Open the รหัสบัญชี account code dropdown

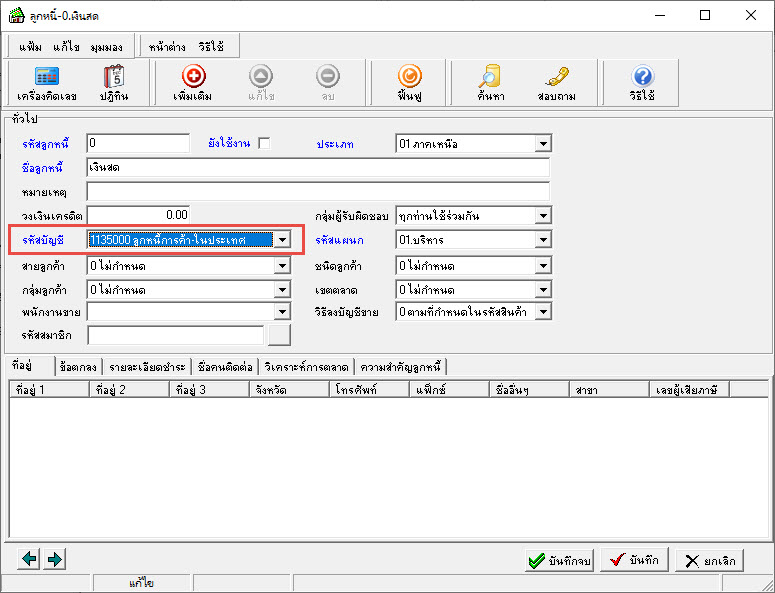283,240
